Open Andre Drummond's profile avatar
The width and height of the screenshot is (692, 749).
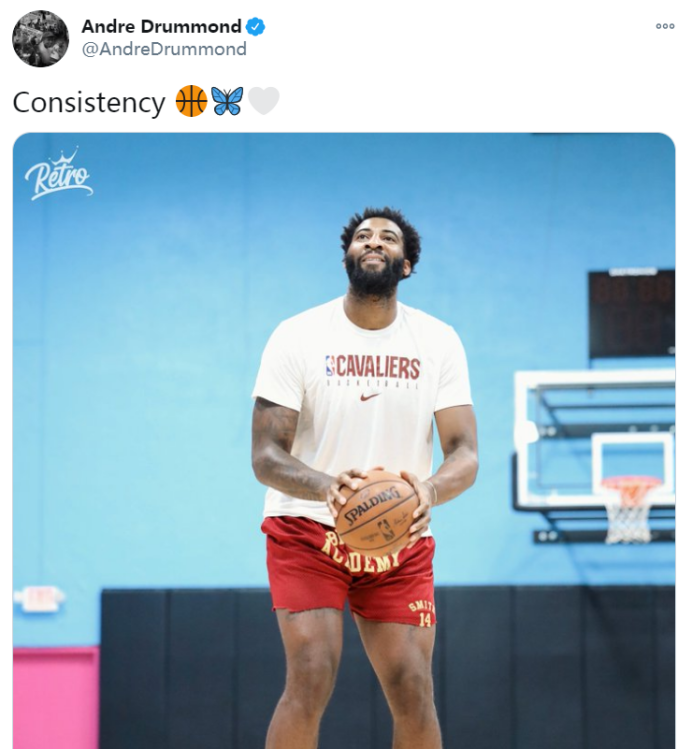coord(41,38)
